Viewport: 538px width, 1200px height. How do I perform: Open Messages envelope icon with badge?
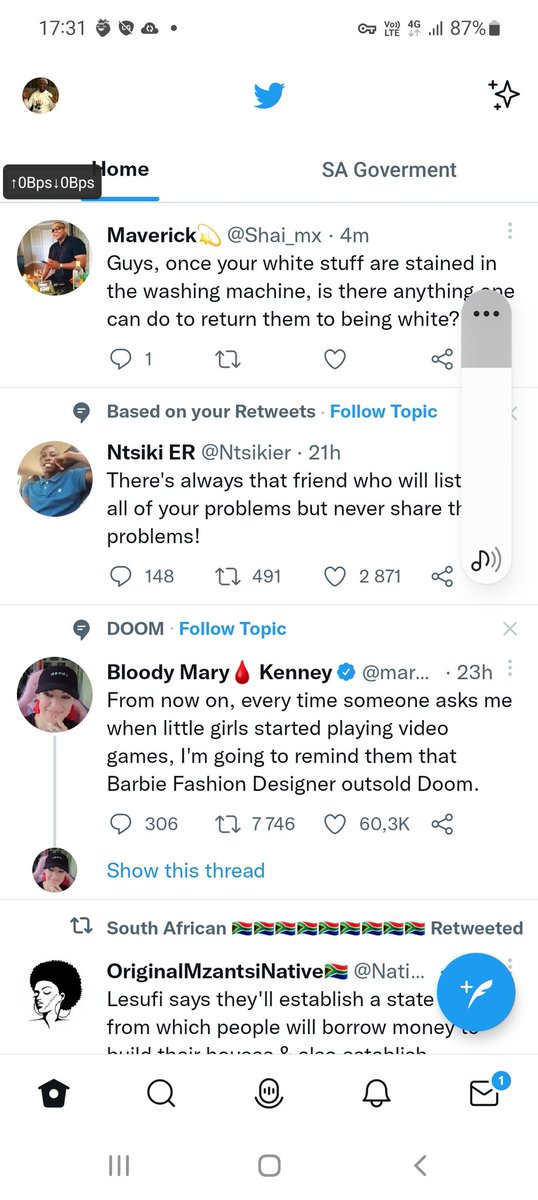point(485,1091)
